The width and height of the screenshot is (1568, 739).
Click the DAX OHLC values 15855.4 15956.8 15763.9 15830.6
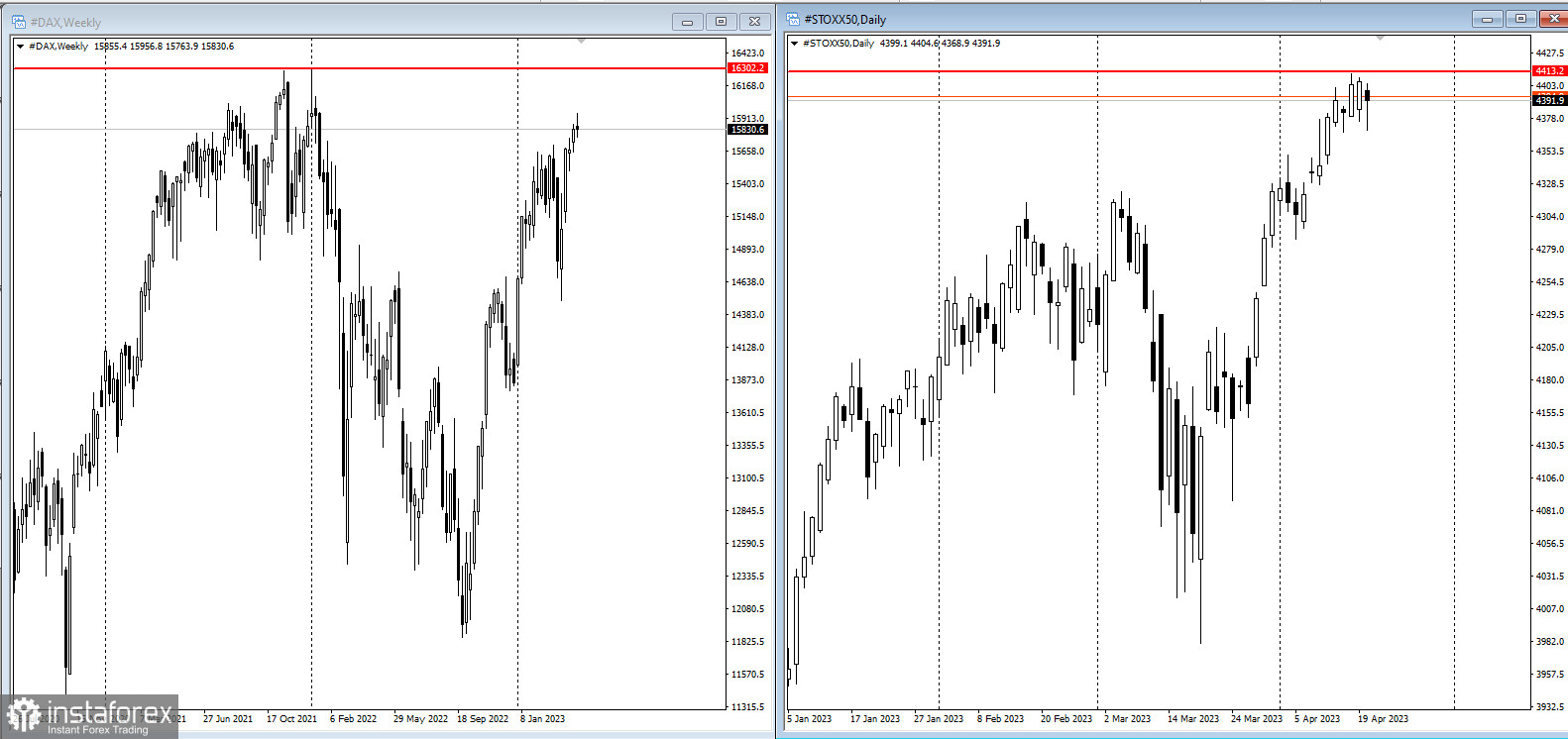(165, 47)
